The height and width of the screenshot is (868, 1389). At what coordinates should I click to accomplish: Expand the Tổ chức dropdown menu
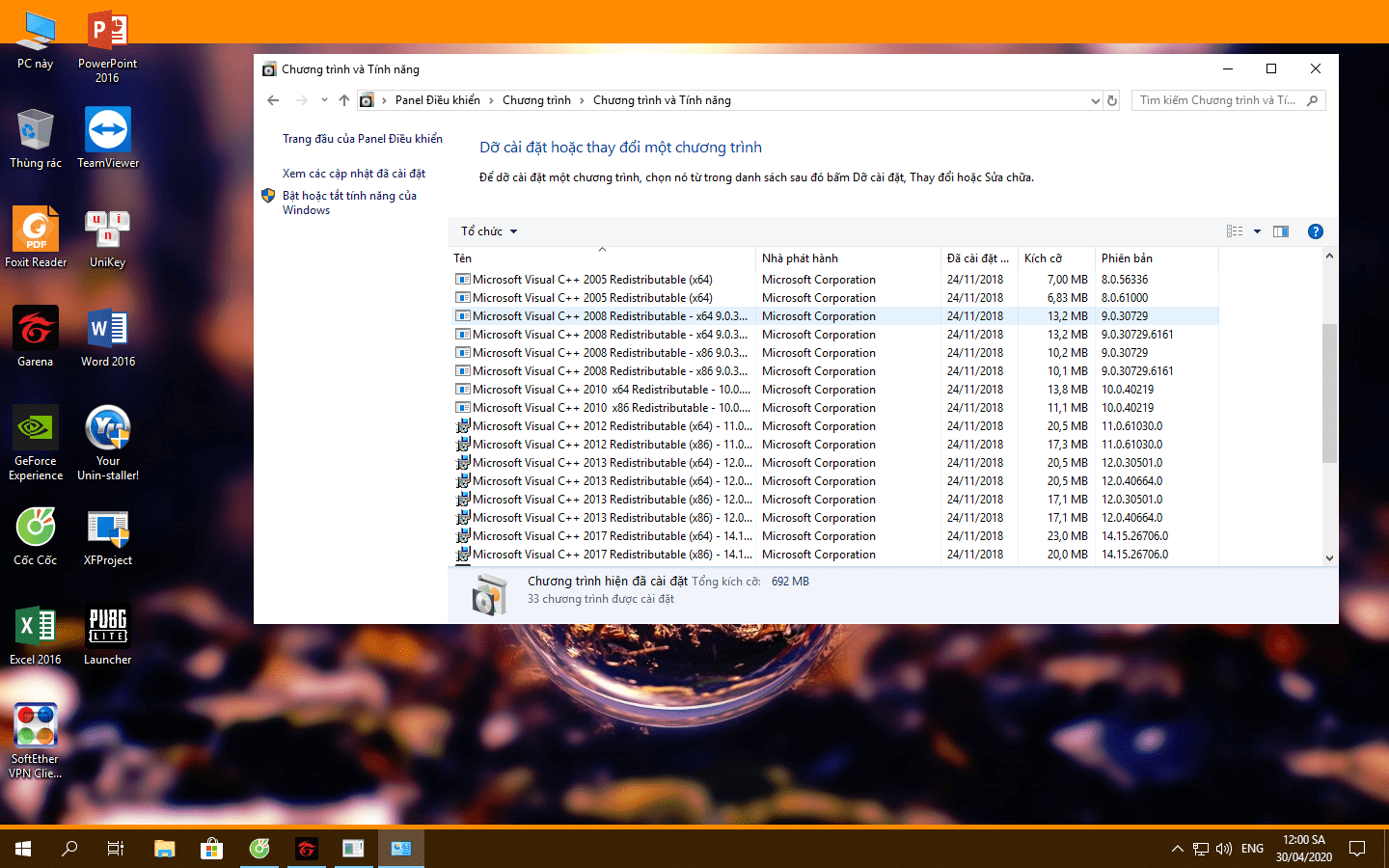[x=489, y=231]
